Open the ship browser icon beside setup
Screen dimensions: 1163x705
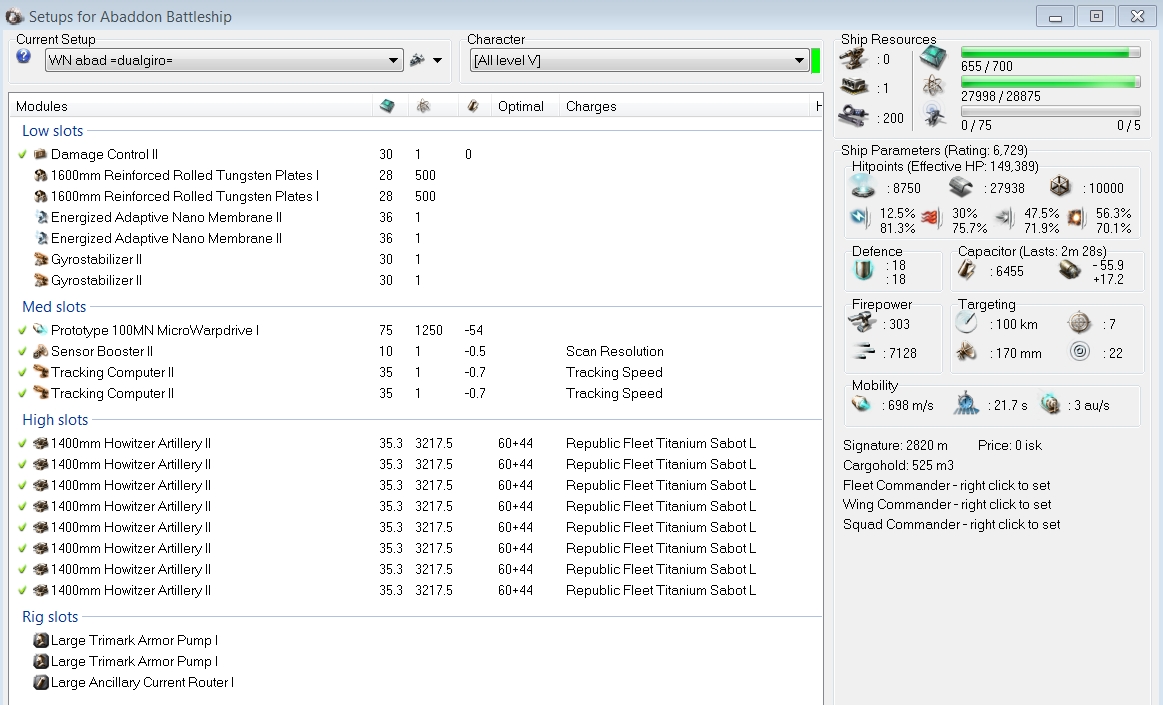point(418,60)
